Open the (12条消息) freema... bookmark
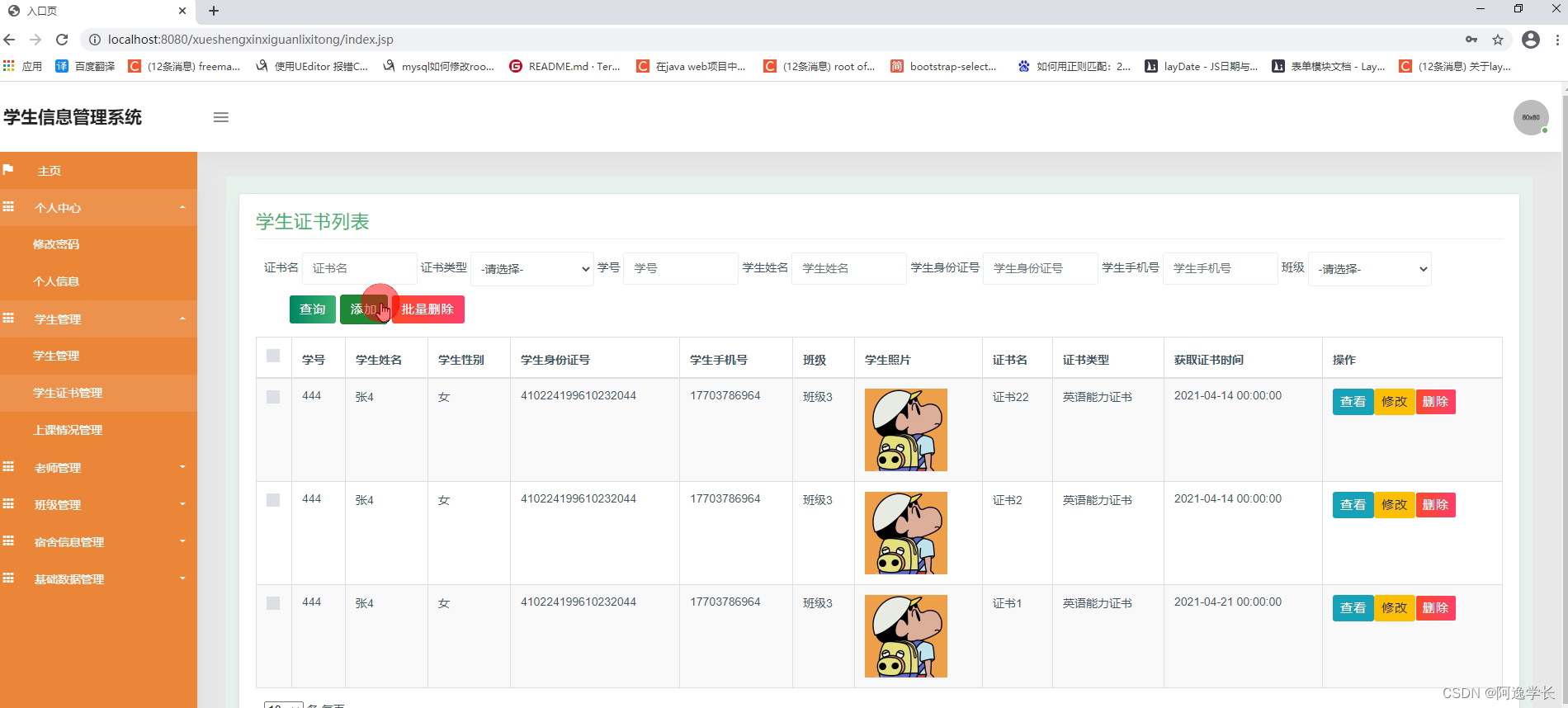The height and width of the screenshot is (708, 1568). [x=184, y=66]
